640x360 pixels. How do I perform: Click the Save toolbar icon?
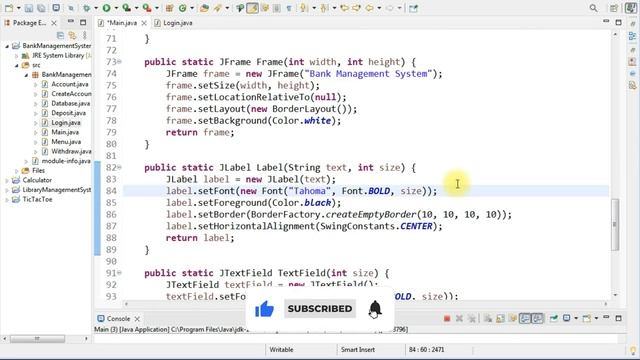[29, 8]
